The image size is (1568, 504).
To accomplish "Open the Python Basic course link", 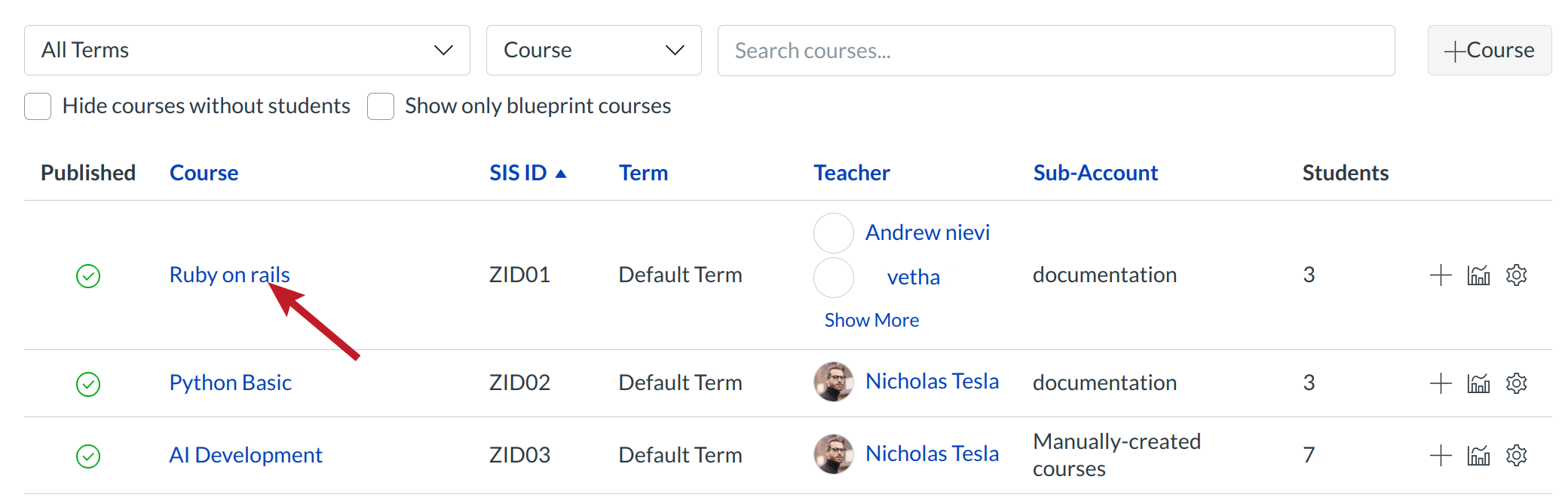I will 230,383.
